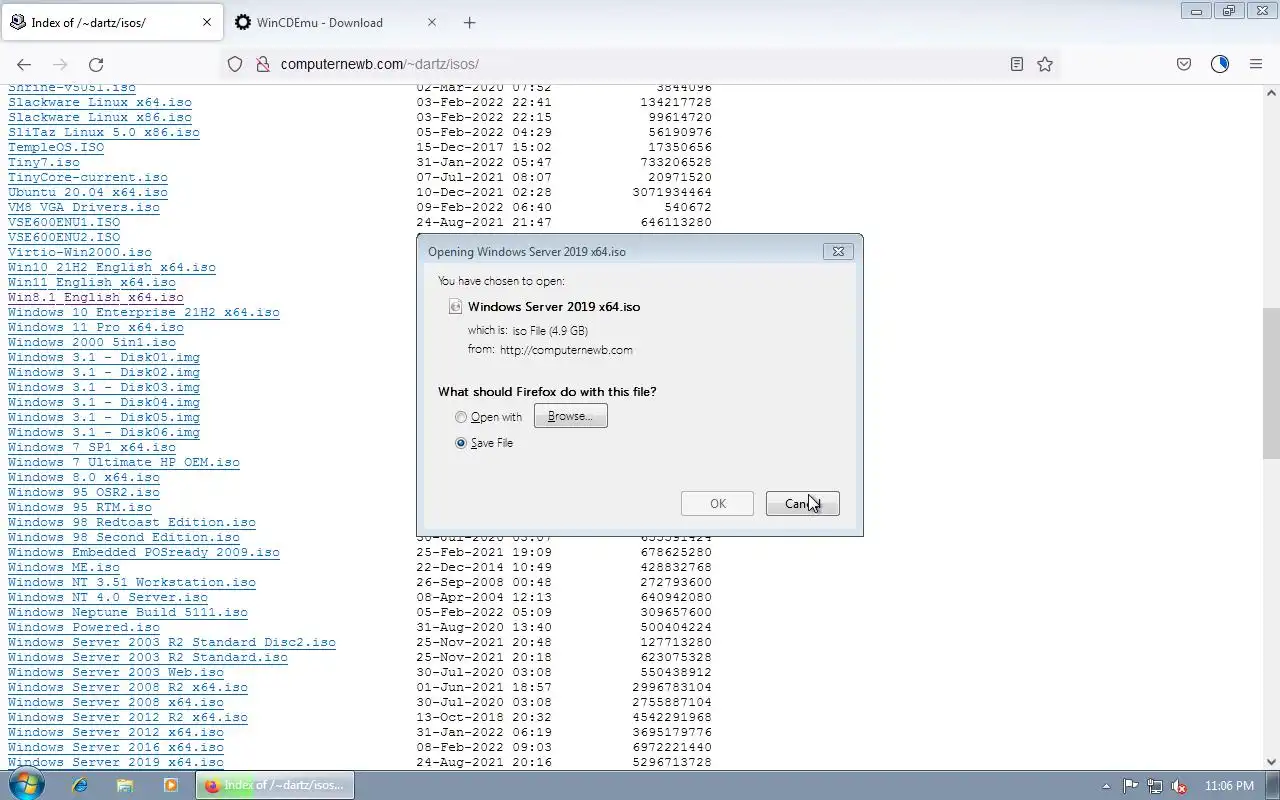Viewport: 1280px width, 800px height.
Task: Open the Windows 3.1 - Disk01.img link
Action: coord(104,357)
